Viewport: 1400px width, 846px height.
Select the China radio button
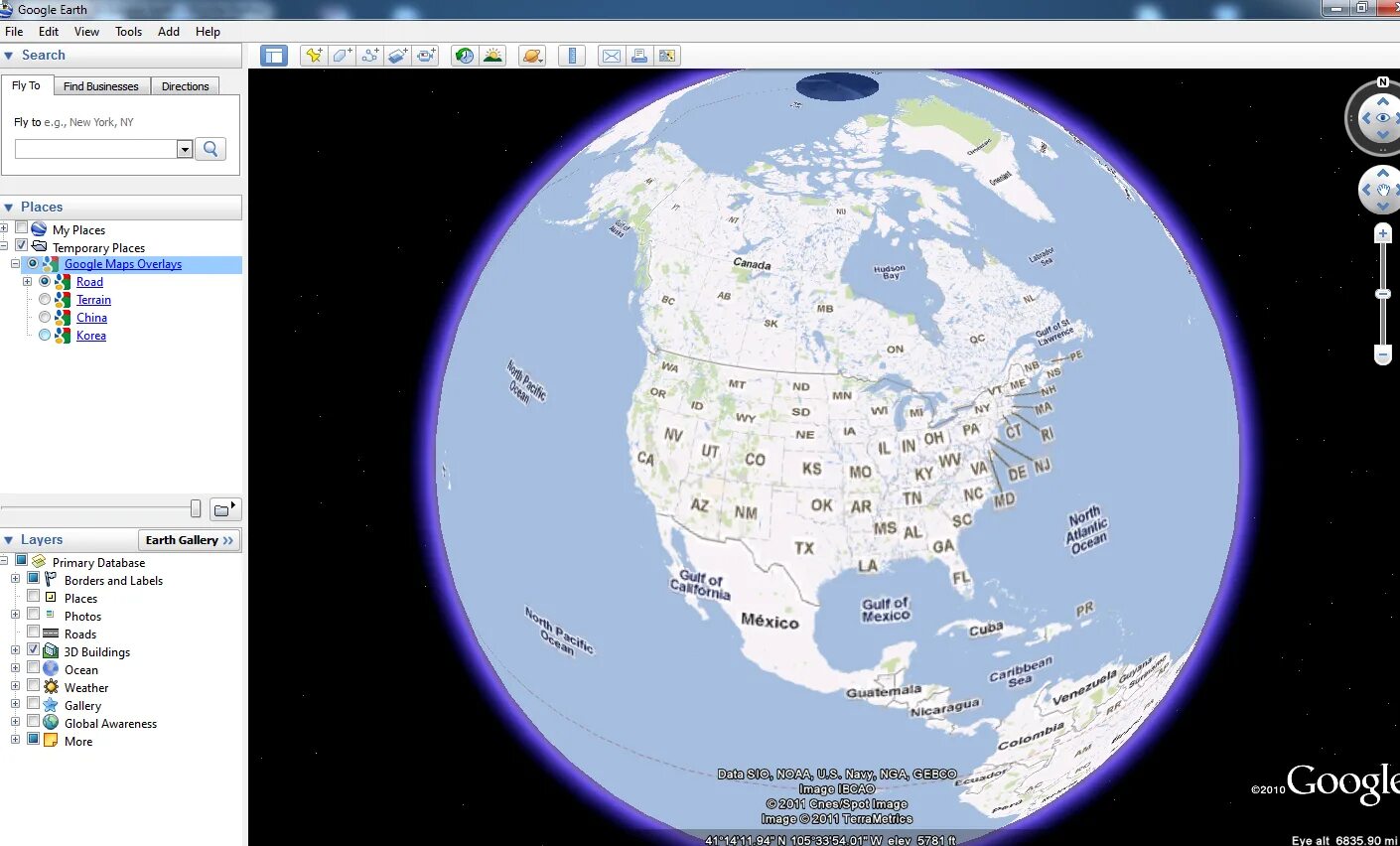(45, 318)
